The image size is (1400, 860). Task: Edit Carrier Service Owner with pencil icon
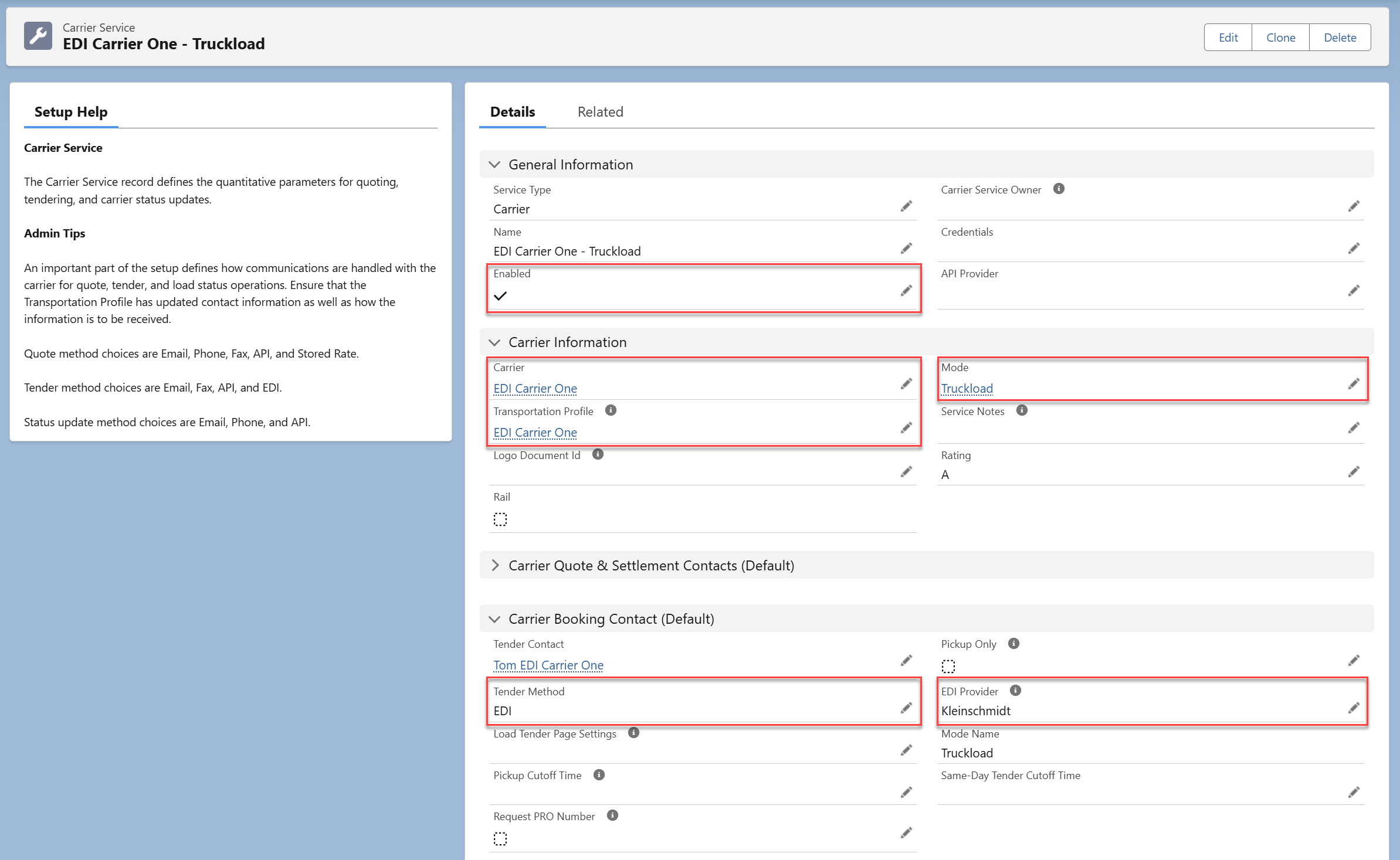1354,206
